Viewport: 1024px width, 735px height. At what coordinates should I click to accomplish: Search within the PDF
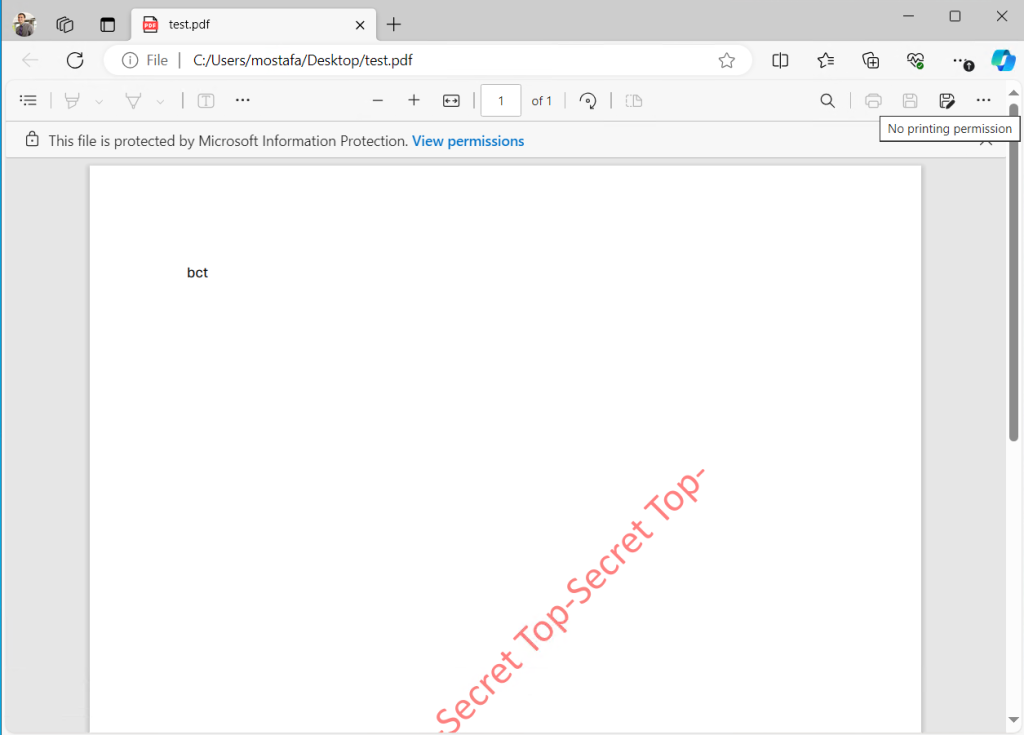click(827, 101)
